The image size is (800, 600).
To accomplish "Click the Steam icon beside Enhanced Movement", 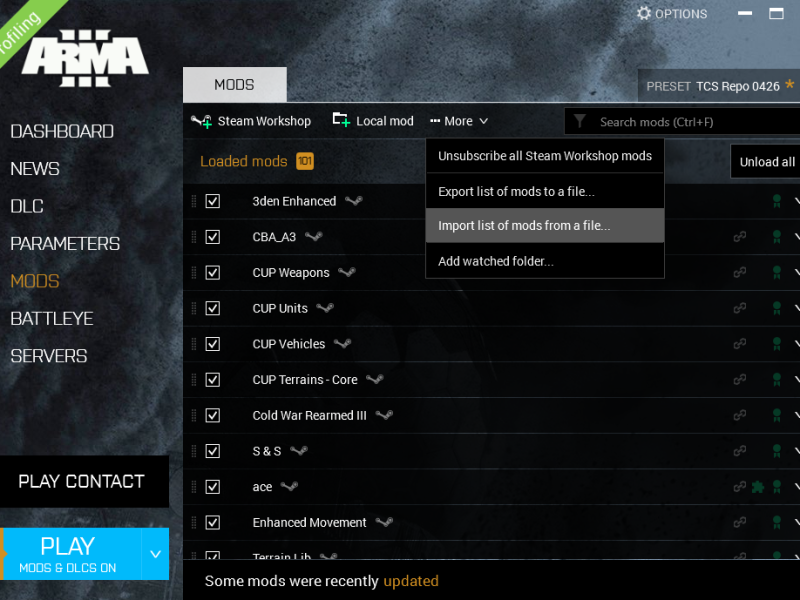I will click(x=384, y=522).
